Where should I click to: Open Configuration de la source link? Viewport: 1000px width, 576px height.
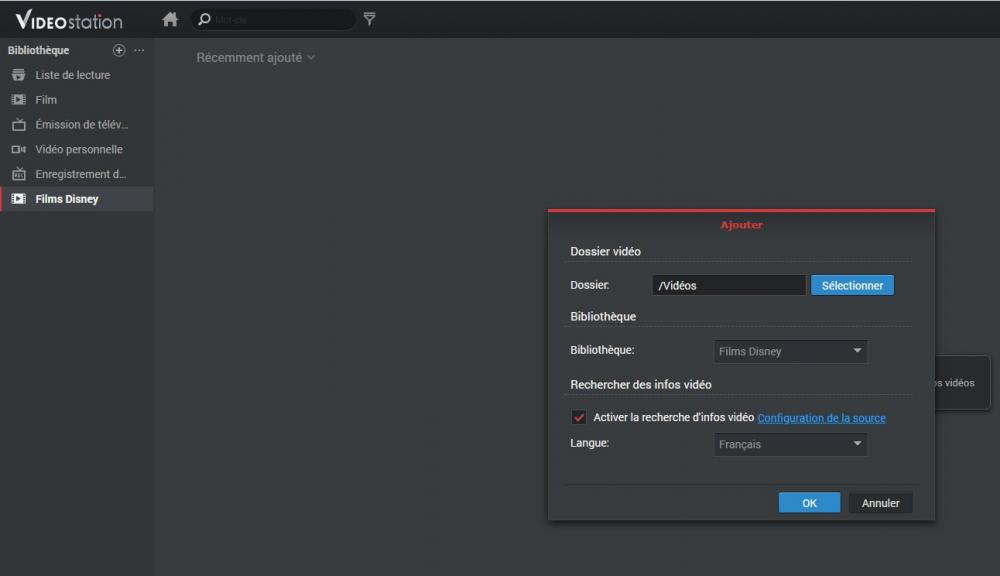[821, 418]
